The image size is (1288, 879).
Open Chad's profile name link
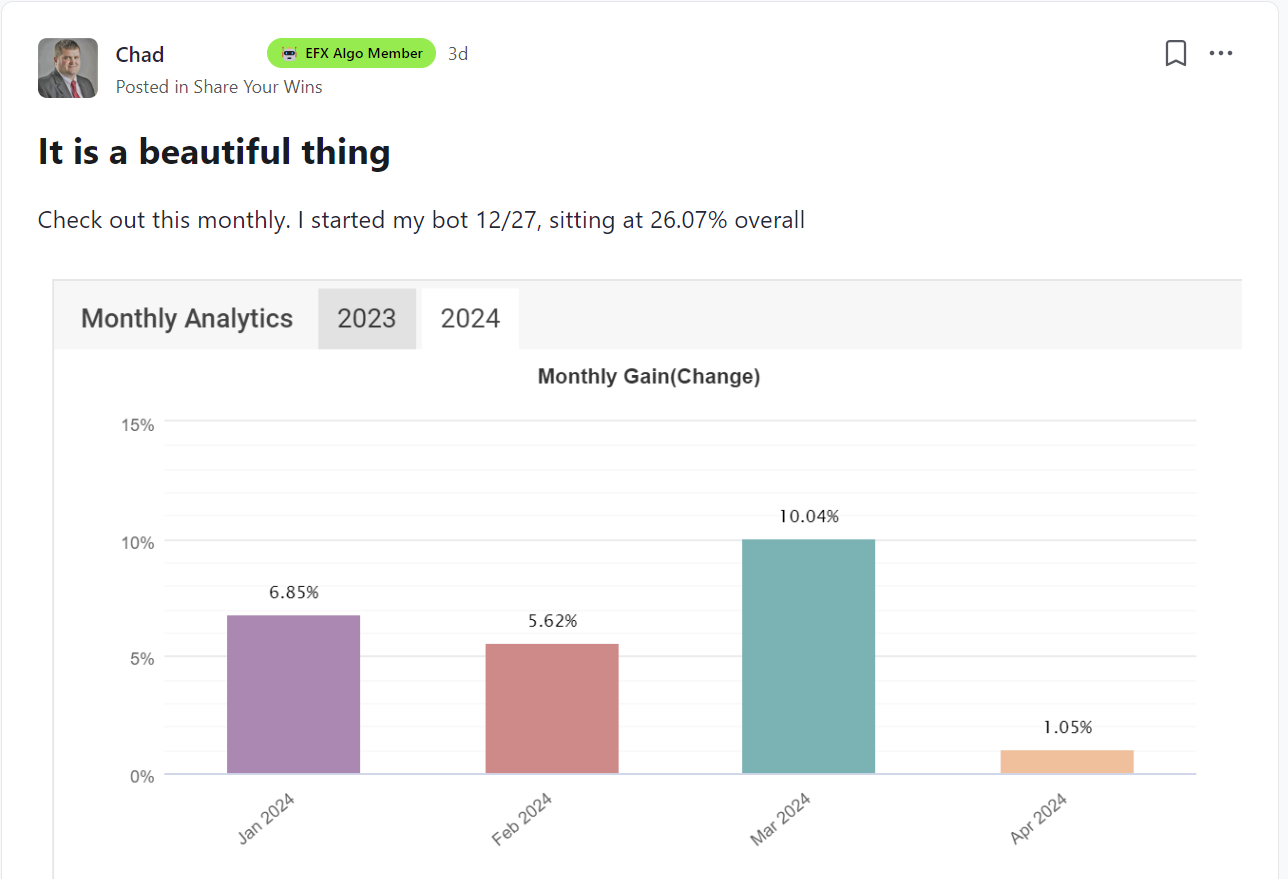point(140,54)
